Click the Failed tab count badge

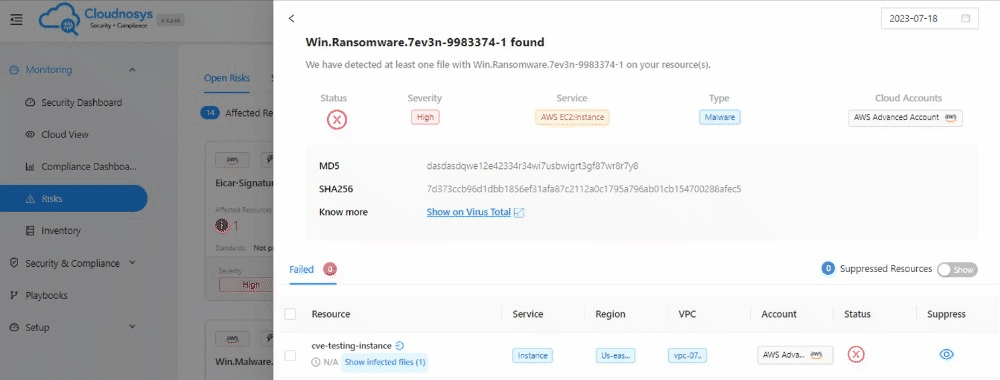(x=330, y=270)
